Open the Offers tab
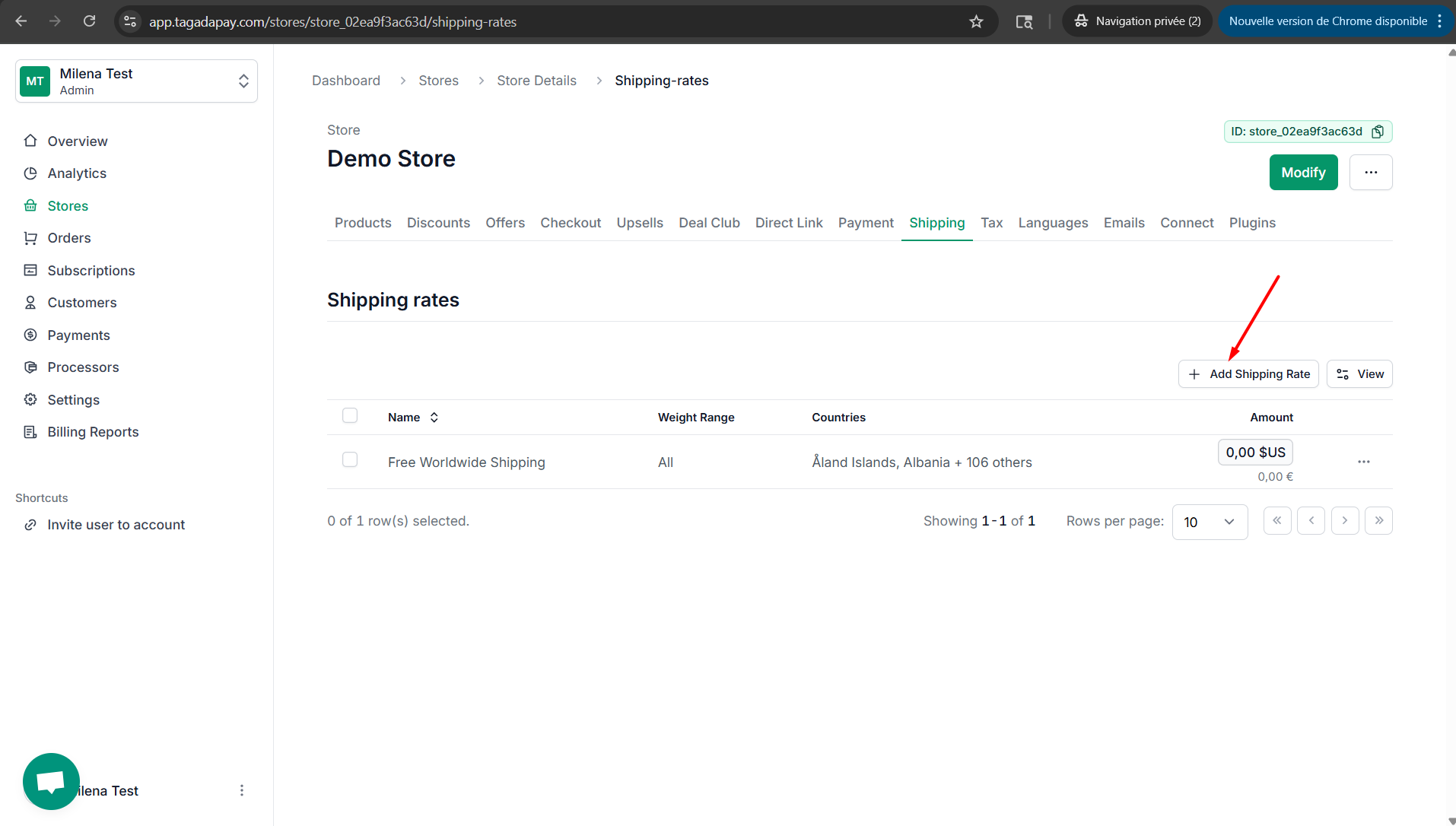Viewport: 1456px width, 826px height. coord(505,223)
